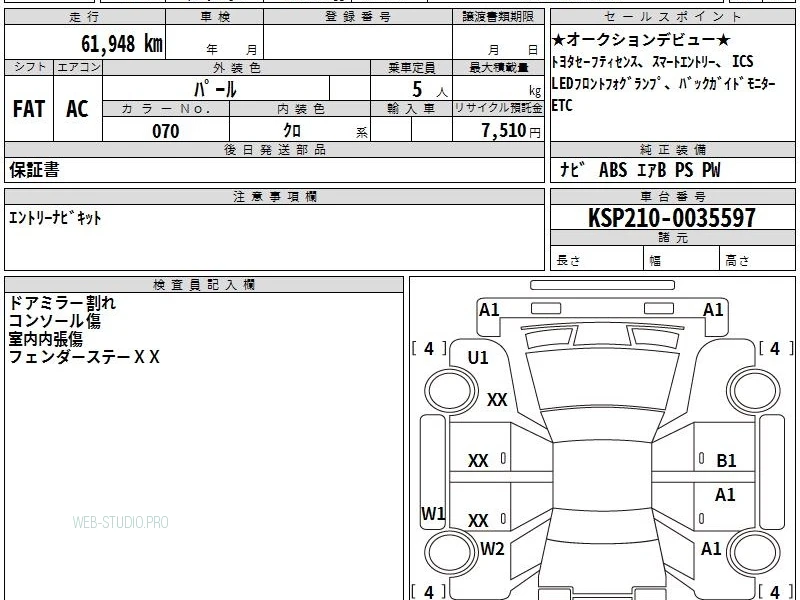Select the inspector note ドアミラー割れ
The height and width of the screenshot is (600, 800).
tap(62, 303)
